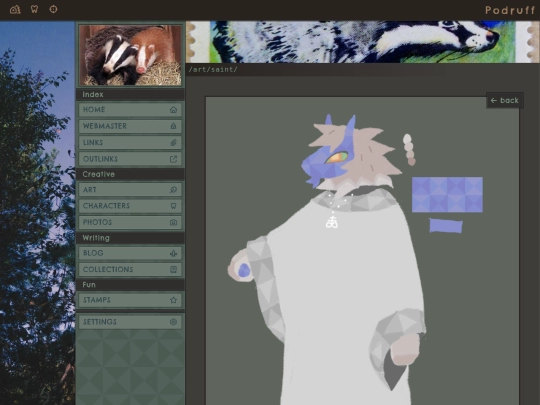Click the brush icon beside ART

173,190
